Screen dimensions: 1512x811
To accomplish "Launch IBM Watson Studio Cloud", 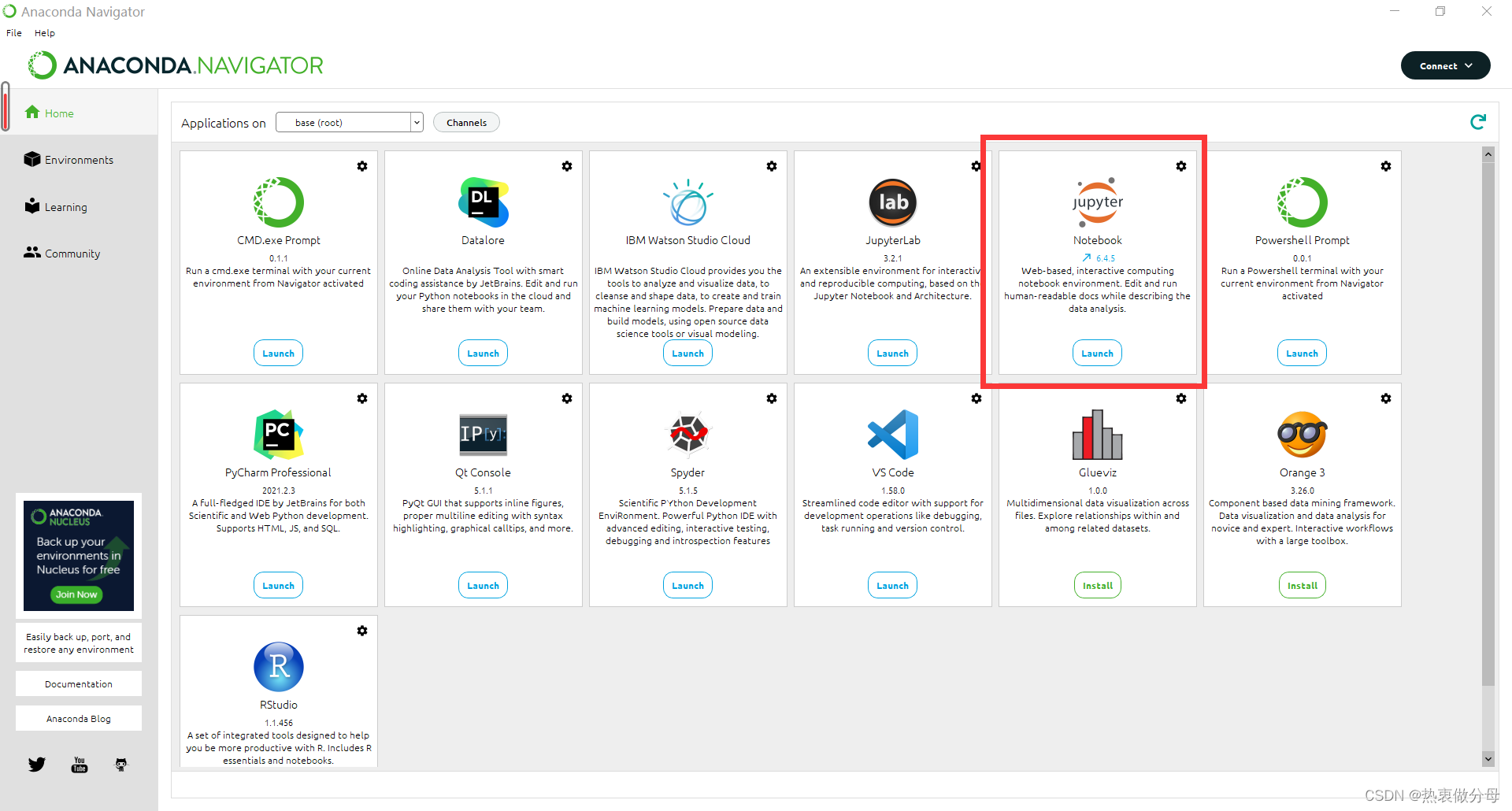I will 687,353.
